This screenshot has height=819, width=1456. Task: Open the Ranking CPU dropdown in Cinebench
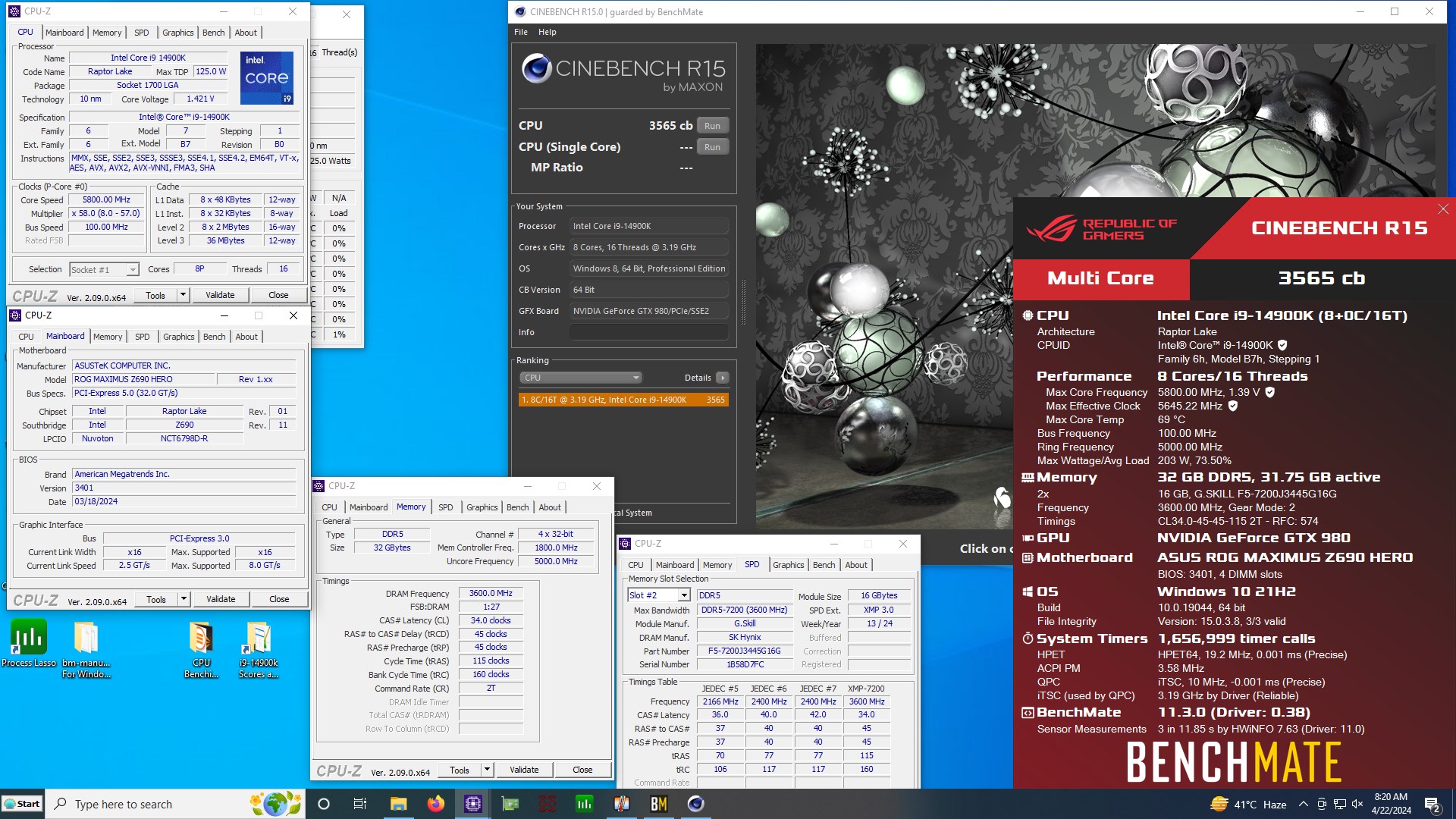click(x=581, y=378)
